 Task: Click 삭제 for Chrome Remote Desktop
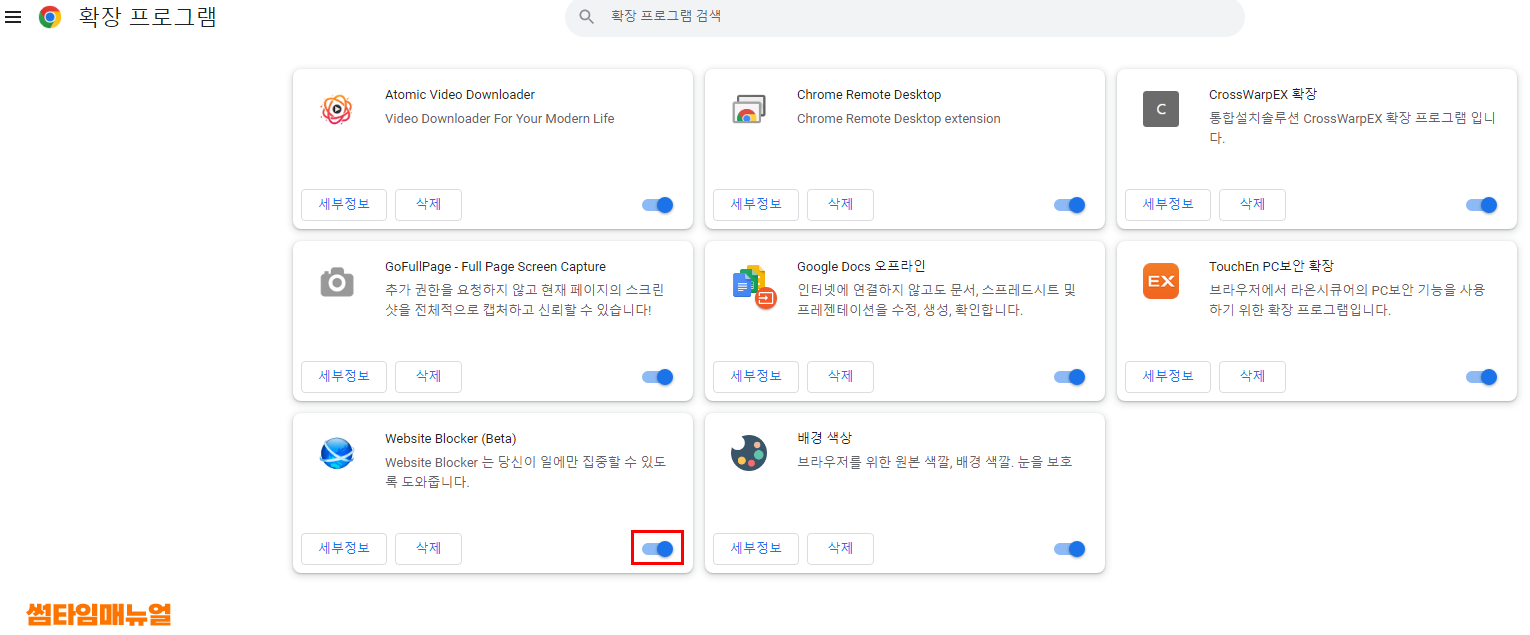point(840,205)
